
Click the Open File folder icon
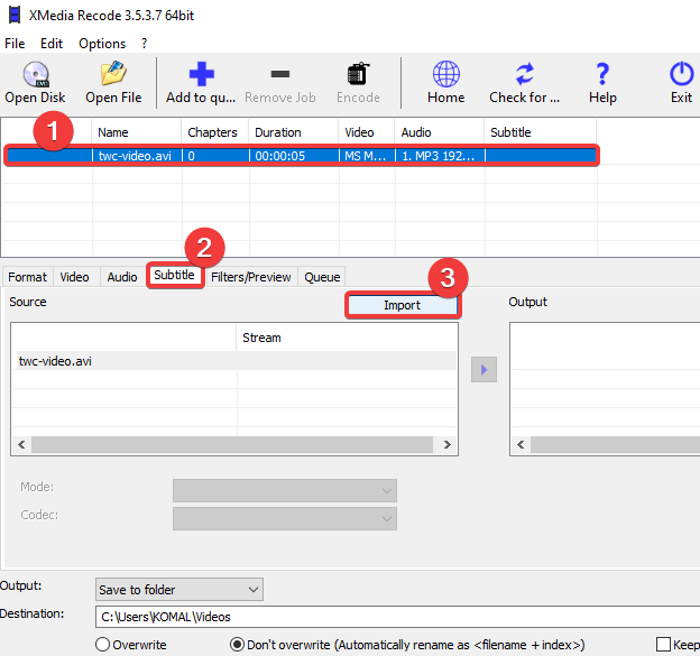[113, 75]
